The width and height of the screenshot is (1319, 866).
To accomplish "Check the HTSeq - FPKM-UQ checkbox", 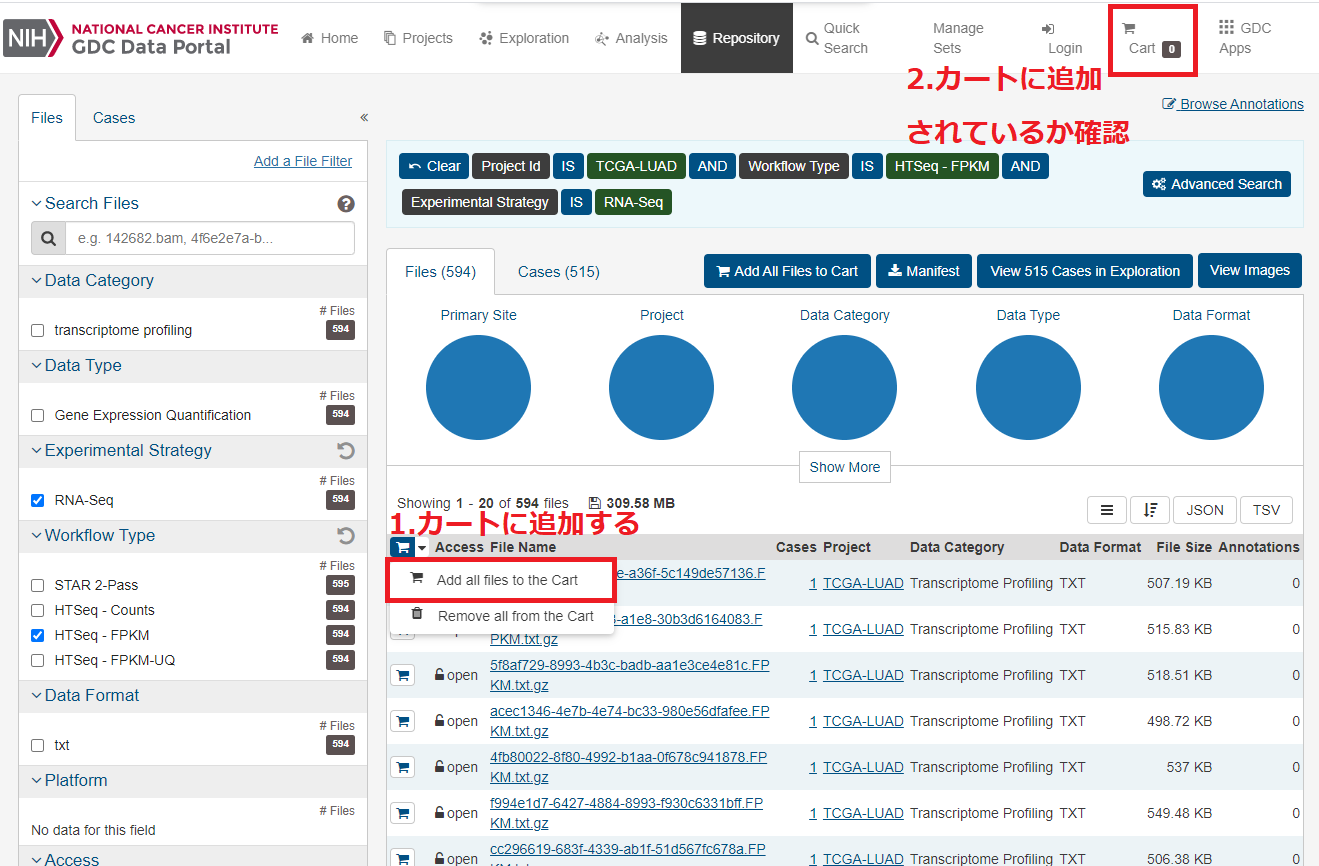I will tap(38, 660).
